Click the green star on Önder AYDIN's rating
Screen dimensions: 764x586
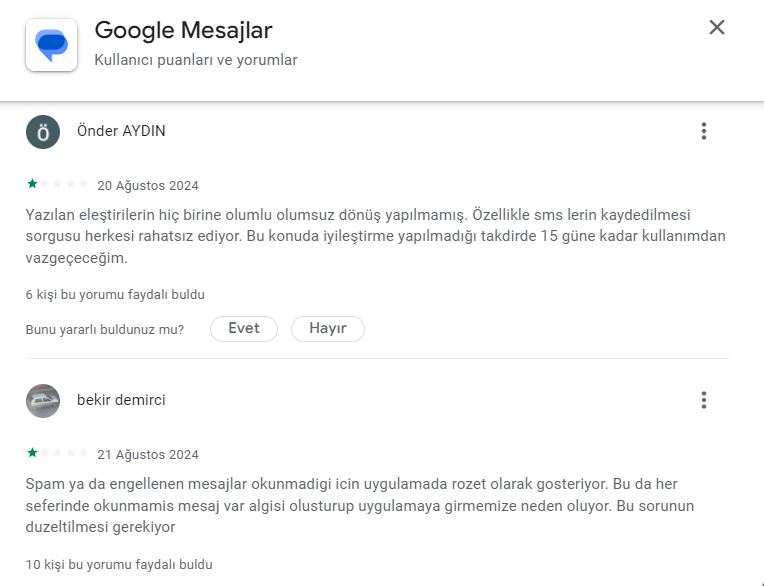(x=32, y=184)
